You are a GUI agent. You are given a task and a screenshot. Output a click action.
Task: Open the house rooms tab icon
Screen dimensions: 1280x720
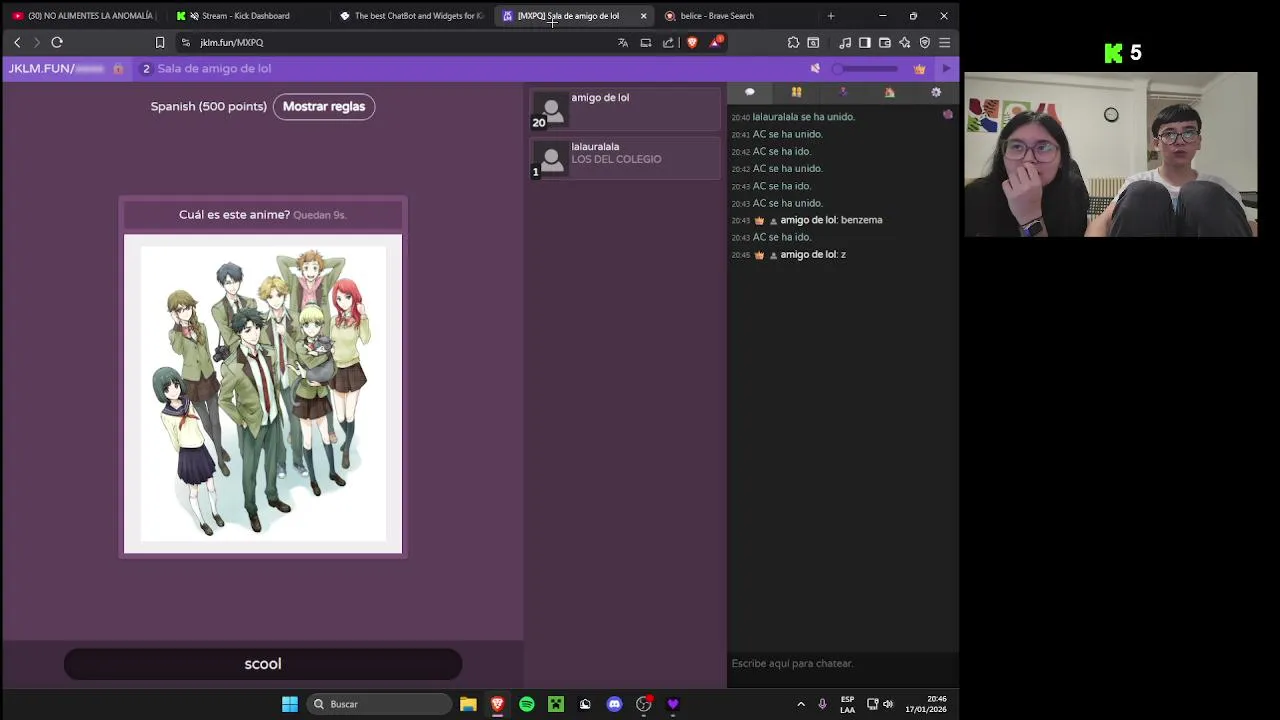(889, 92)
